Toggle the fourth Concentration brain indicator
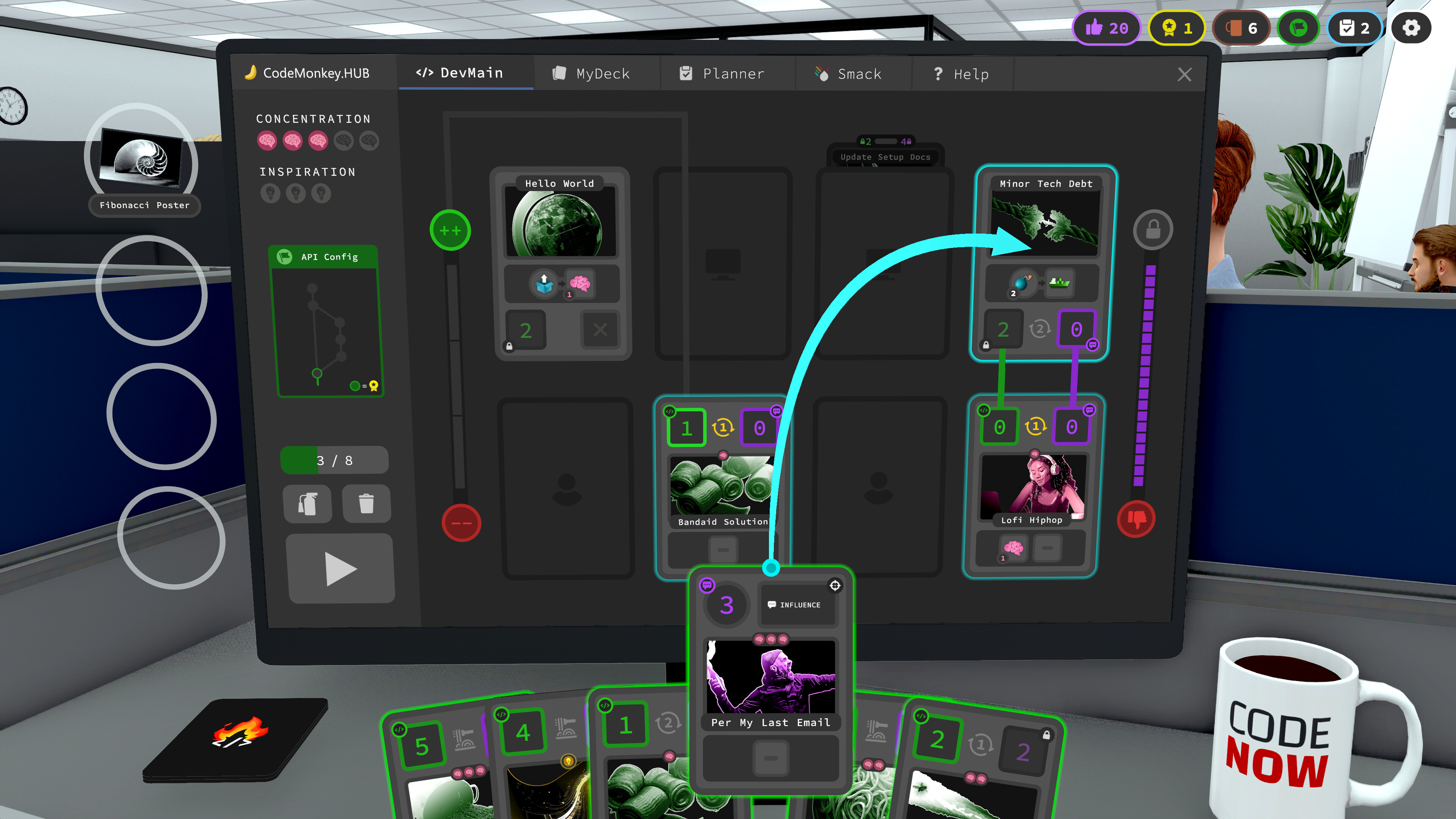Image resolution: width=1456 pixels, height=819 pixels. tap(344, 141)
